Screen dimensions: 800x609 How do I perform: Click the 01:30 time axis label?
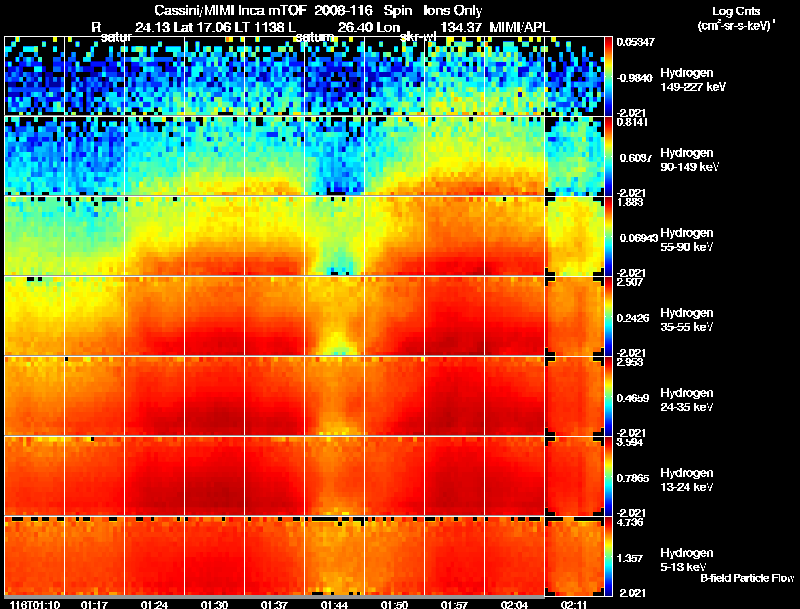(214, 605)
